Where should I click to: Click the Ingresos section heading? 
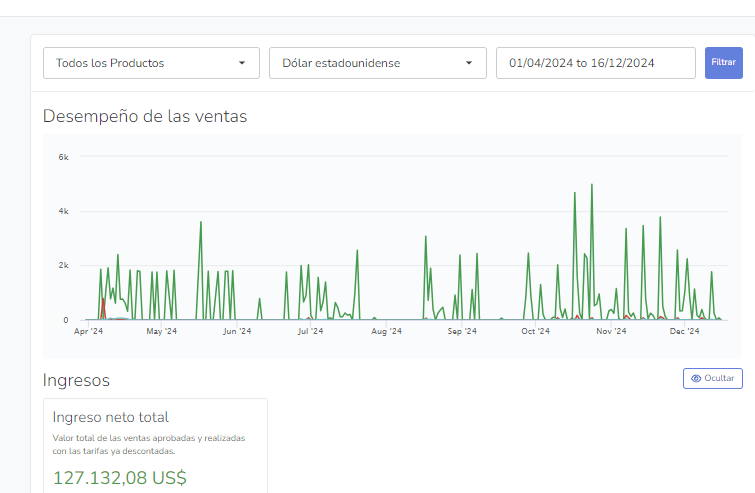(x=76, y=380)
